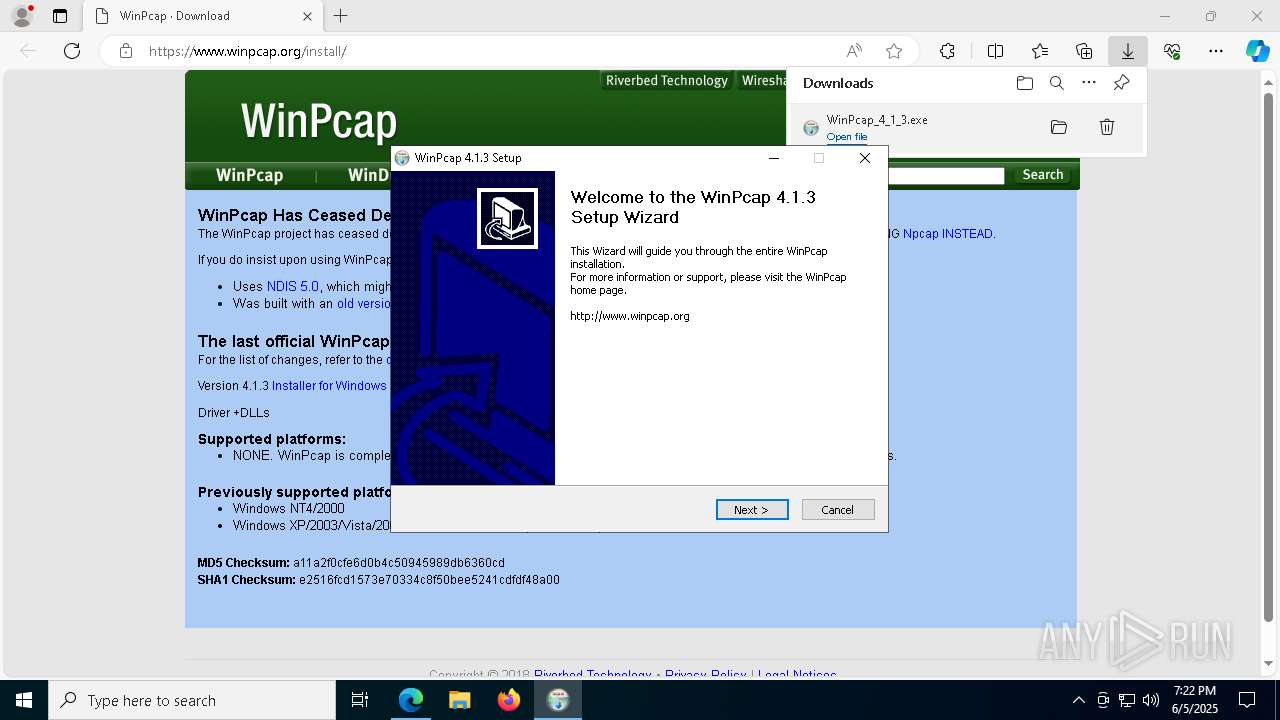Select the WinPcap installer taskbar icon

(557, 700)
